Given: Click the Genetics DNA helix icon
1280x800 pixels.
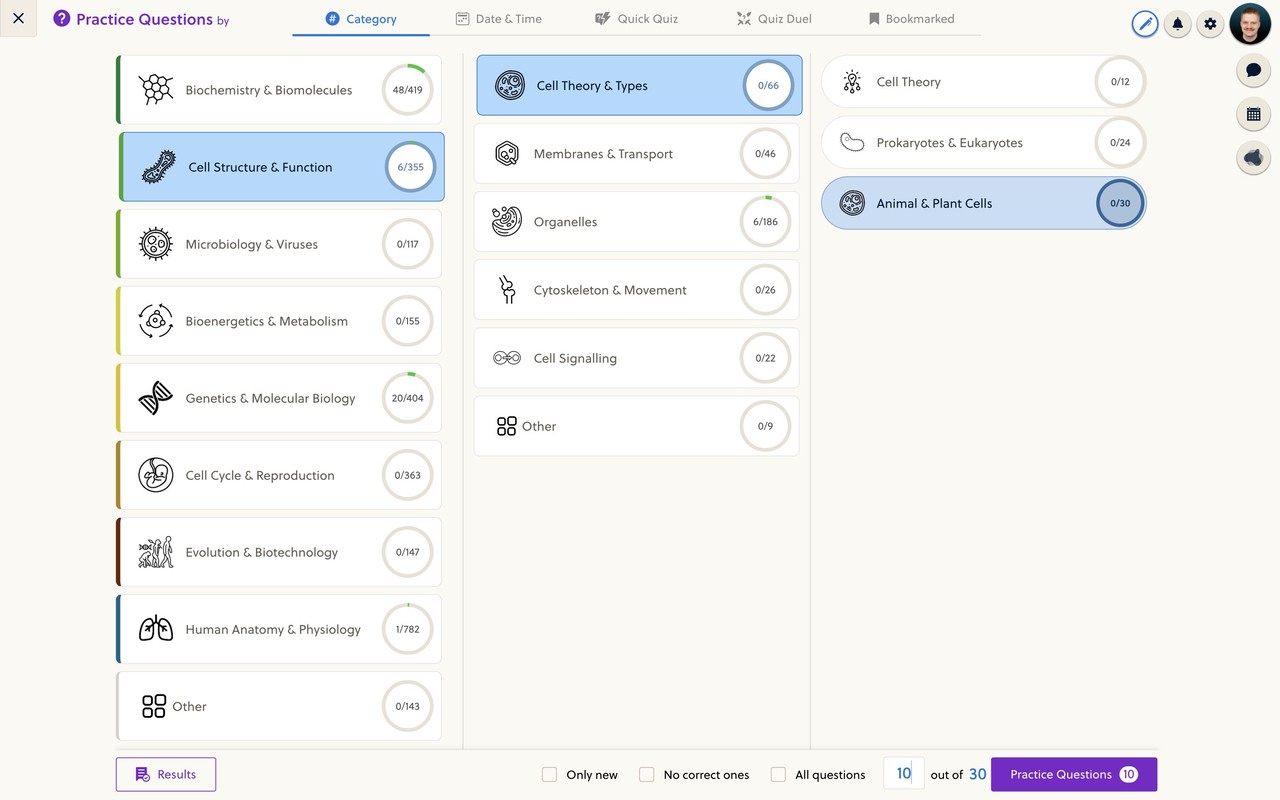Looking at the screenshot, I should (156, 398).
